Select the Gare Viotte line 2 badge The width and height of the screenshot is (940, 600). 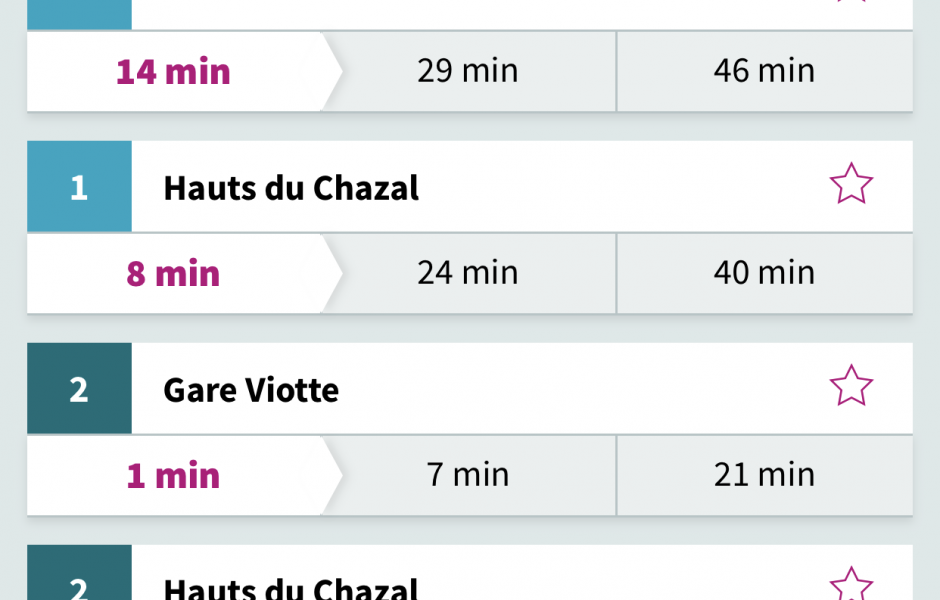tap(79, 388)
